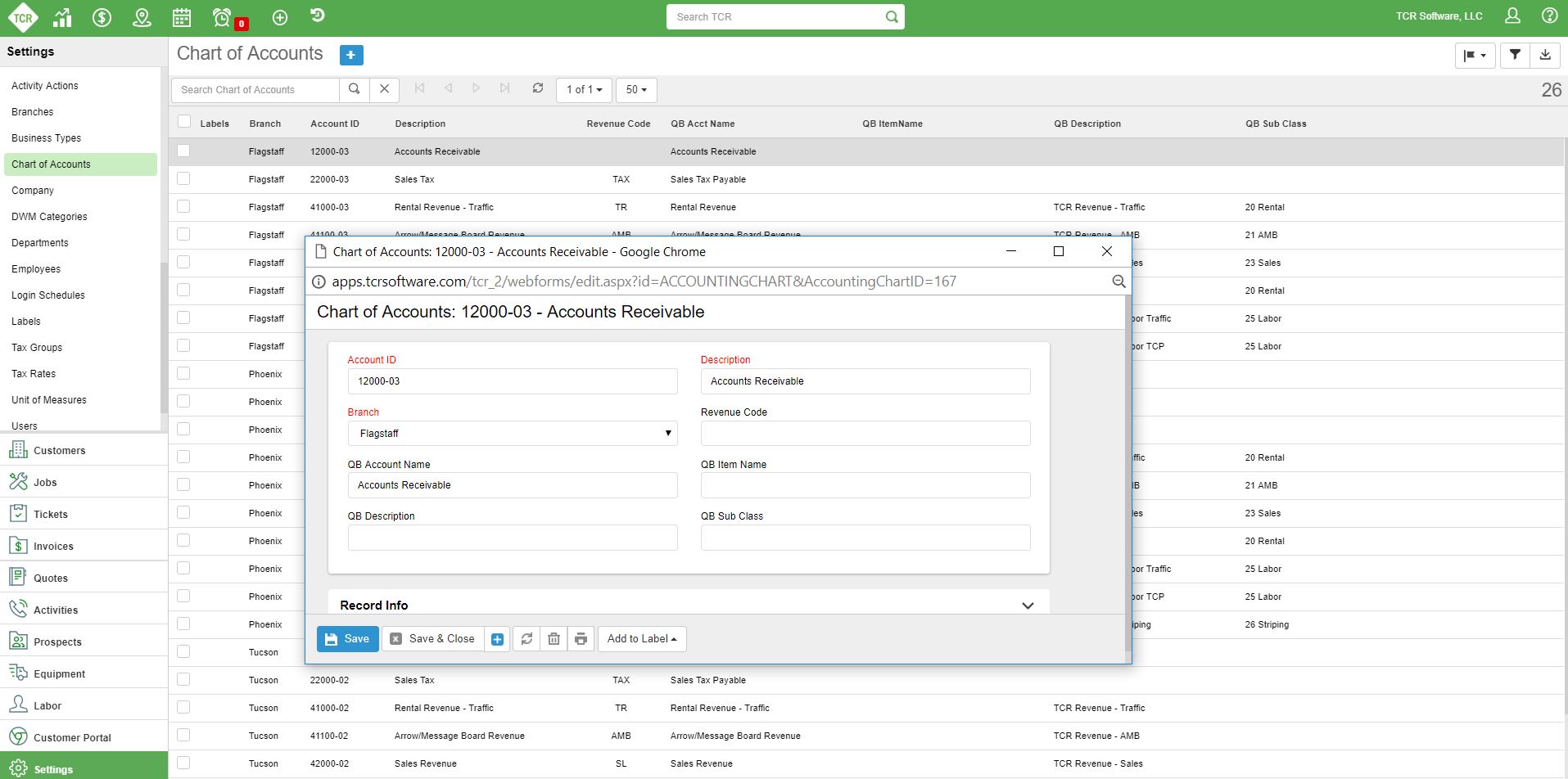Click the TCR logo home icon
Screen dimensions: 1568x779
23,17
